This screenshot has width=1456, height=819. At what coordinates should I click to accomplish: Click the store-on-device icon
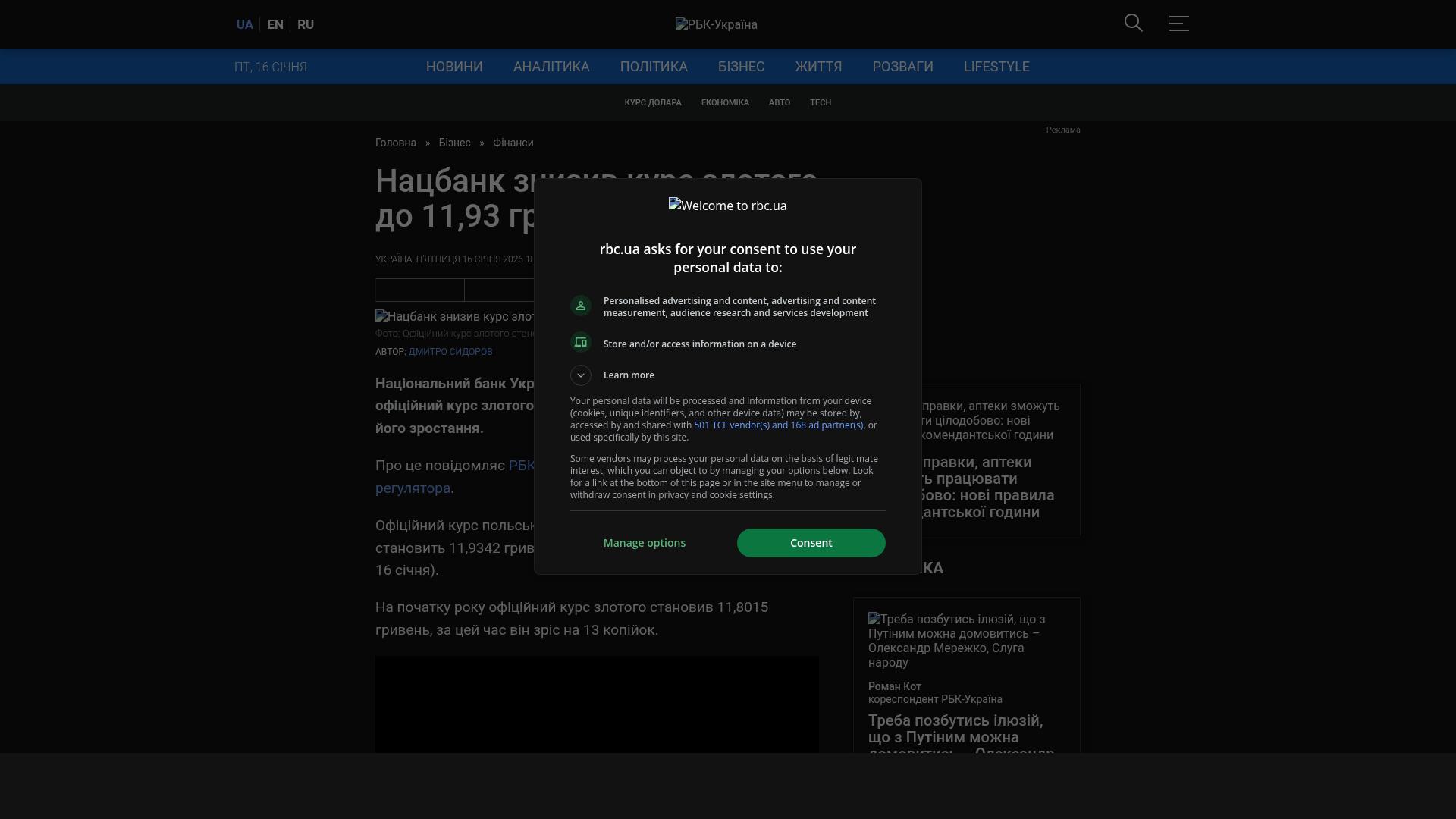click(581, 343)
